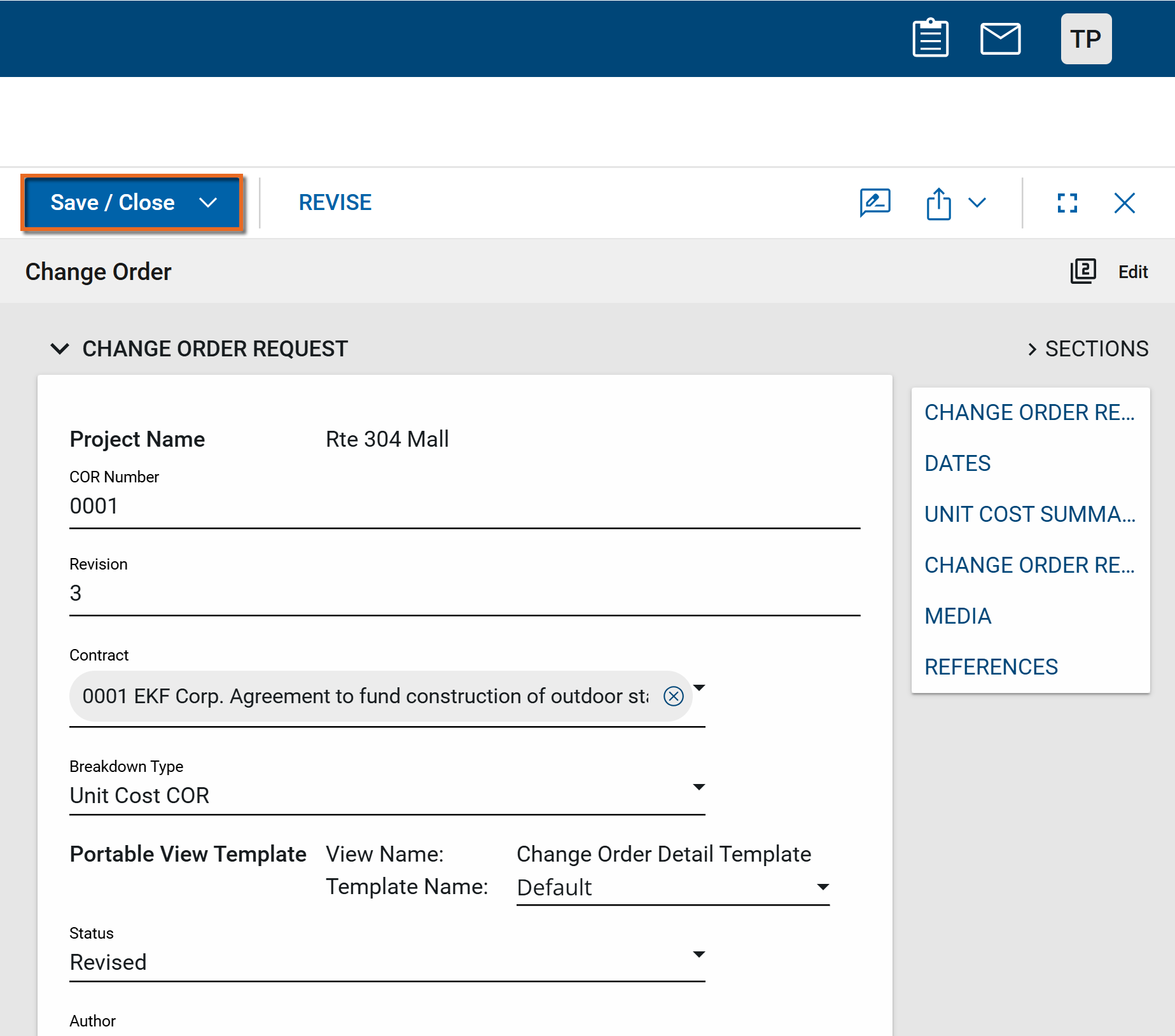Viewport: 1175px width, 1036px height.
Task: Jump to the Dates section
Action: [x=957, y=463]
